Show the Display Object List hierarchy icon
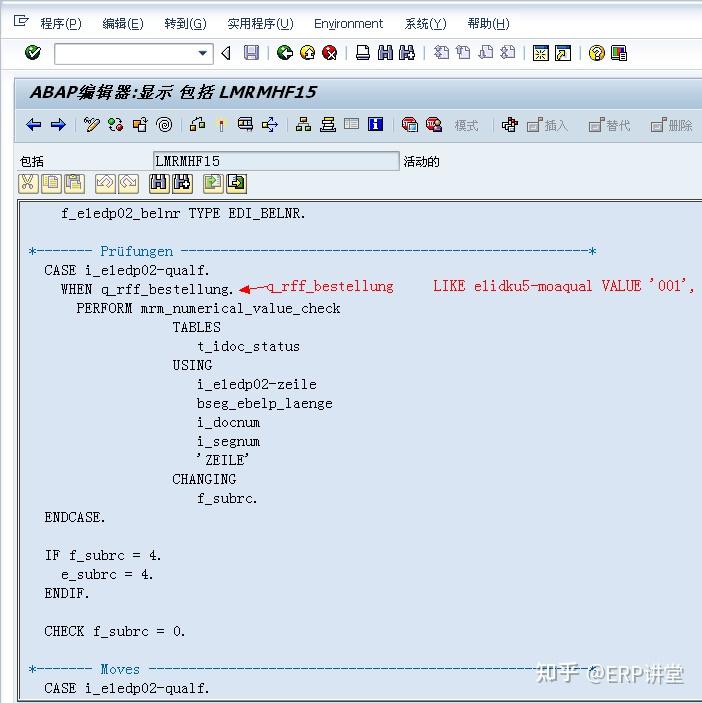This screenshot has width=702, height=703. pyautogui.click(x=303, y=125)
